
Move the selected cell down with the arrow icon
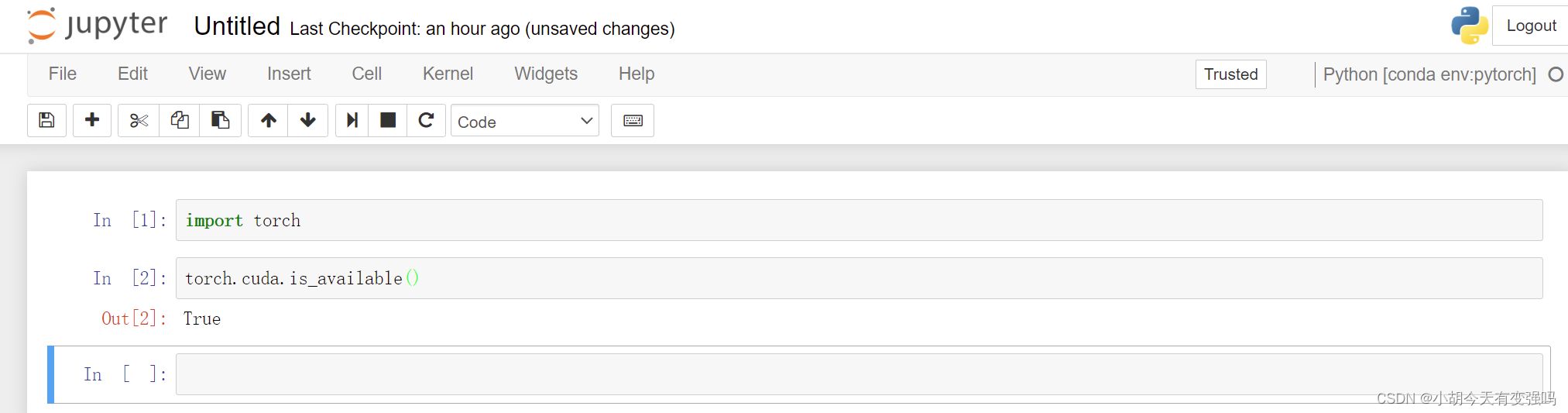[308, 120]
